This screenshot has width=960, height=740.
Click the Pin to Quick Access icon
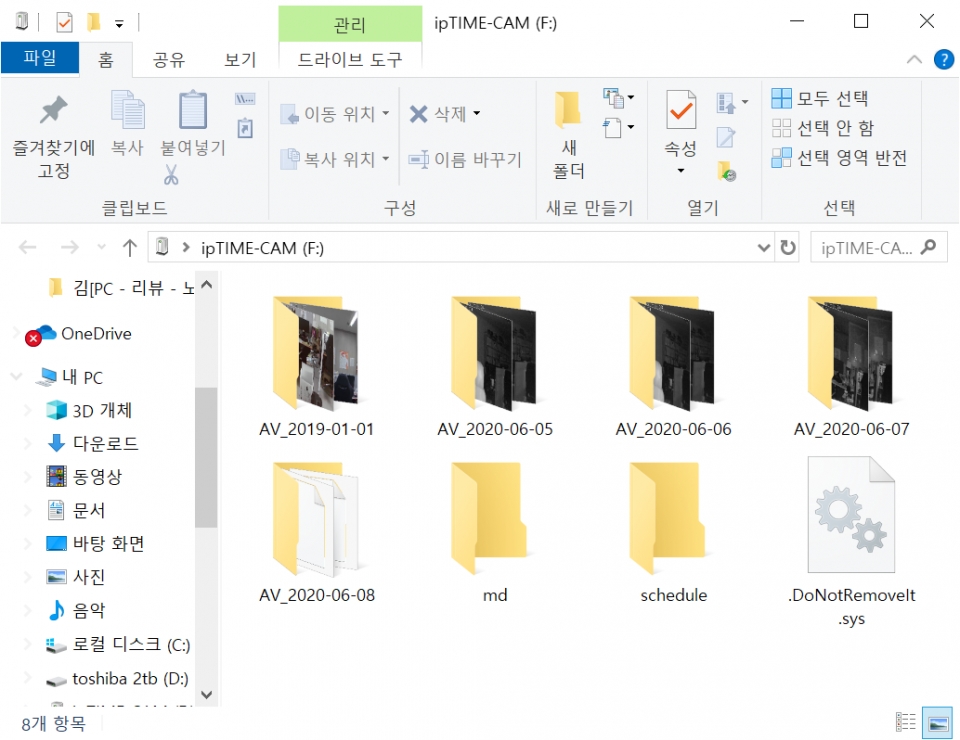(53, 112)
